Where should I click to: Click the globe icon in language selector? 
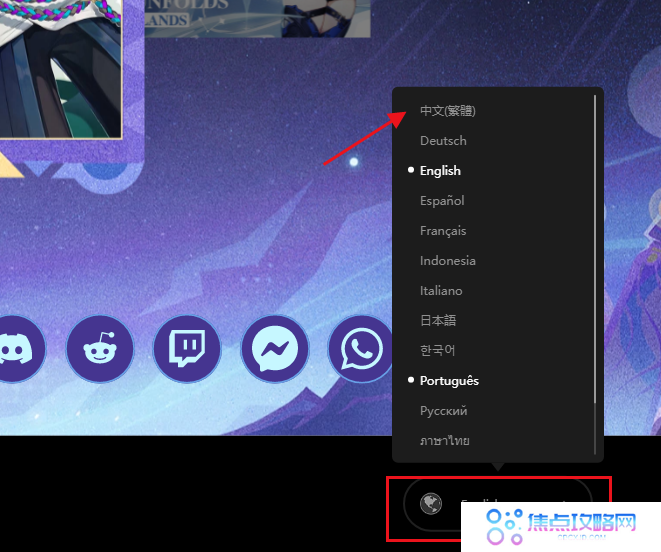431,503
